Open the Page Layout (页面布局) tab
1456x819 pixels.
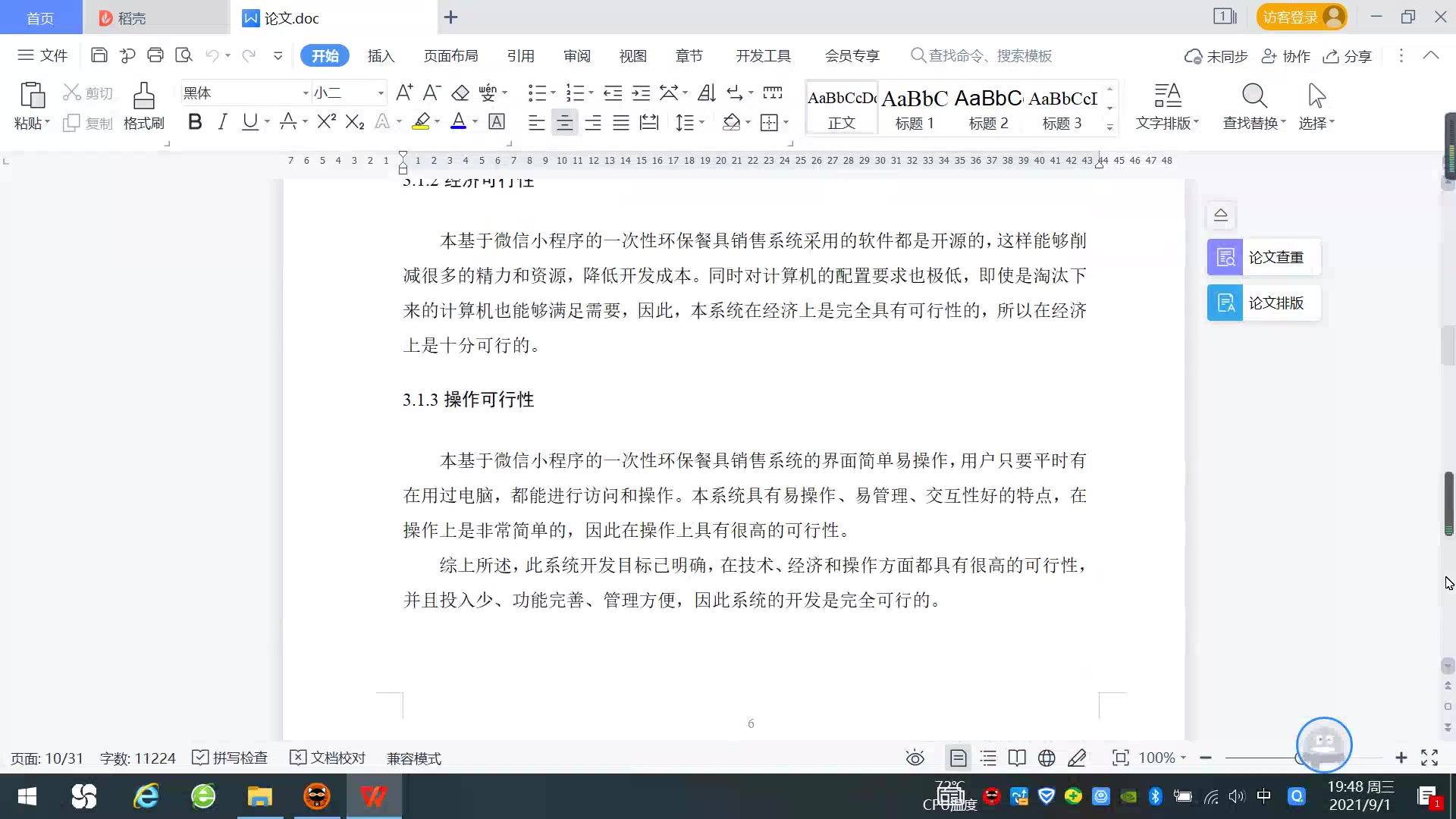click(450, 56)
